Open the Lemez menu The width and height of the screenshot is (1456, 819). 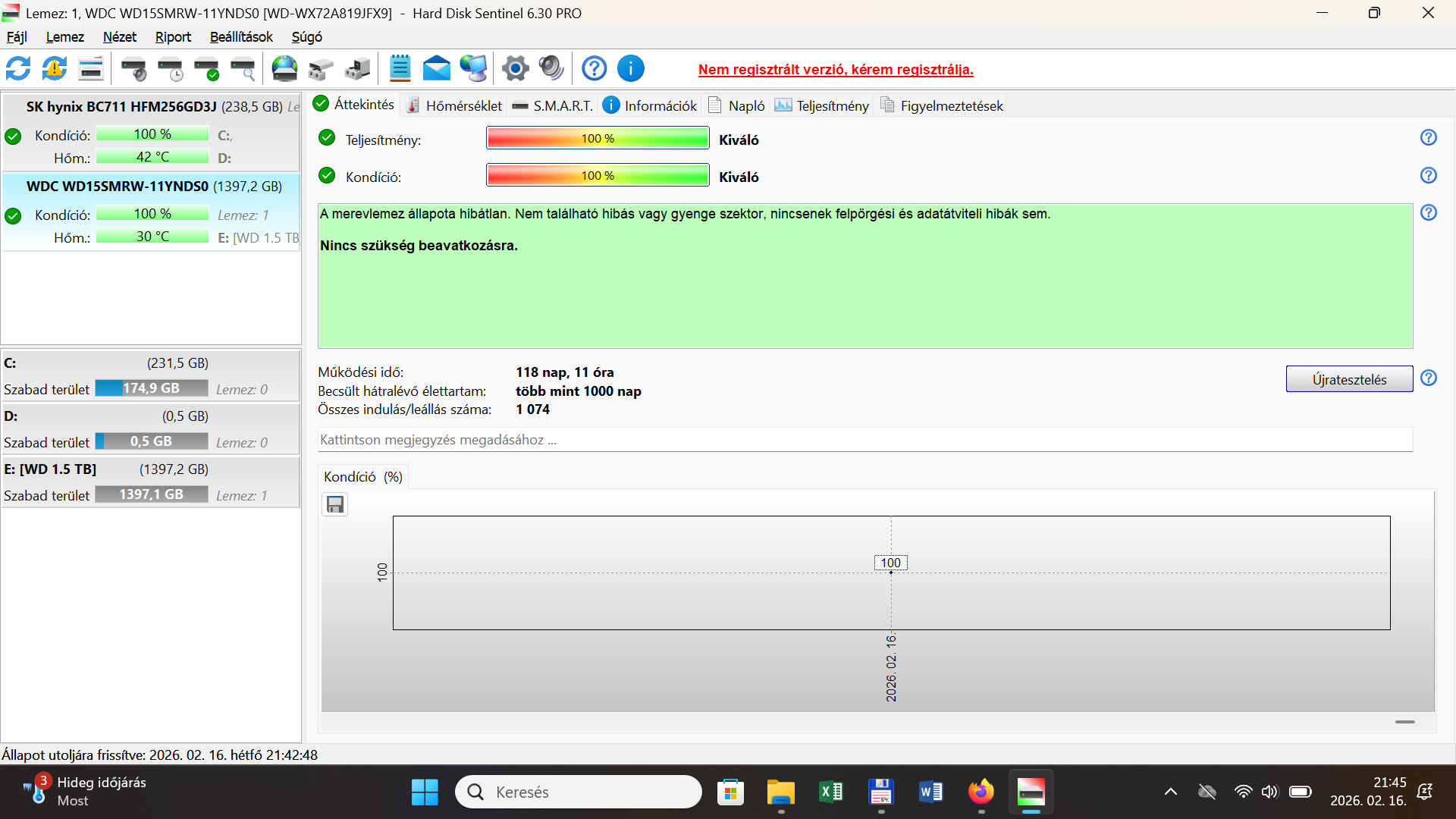point(64,37)
